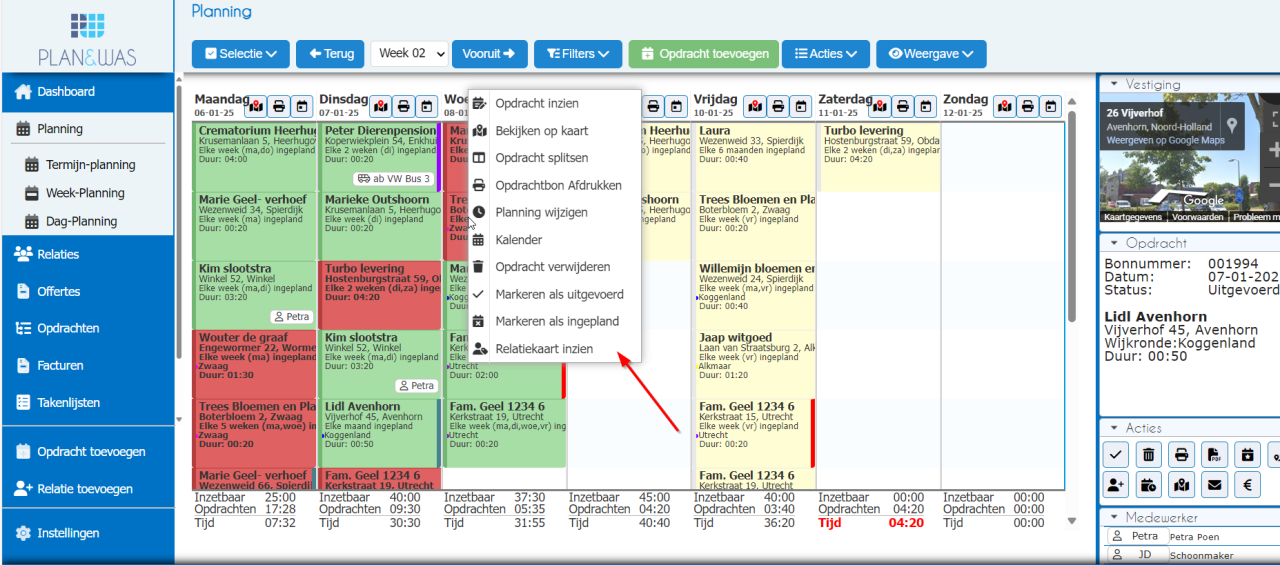
Task: Click the printer icon in Acties panel
Action: tap(1182, 455)
